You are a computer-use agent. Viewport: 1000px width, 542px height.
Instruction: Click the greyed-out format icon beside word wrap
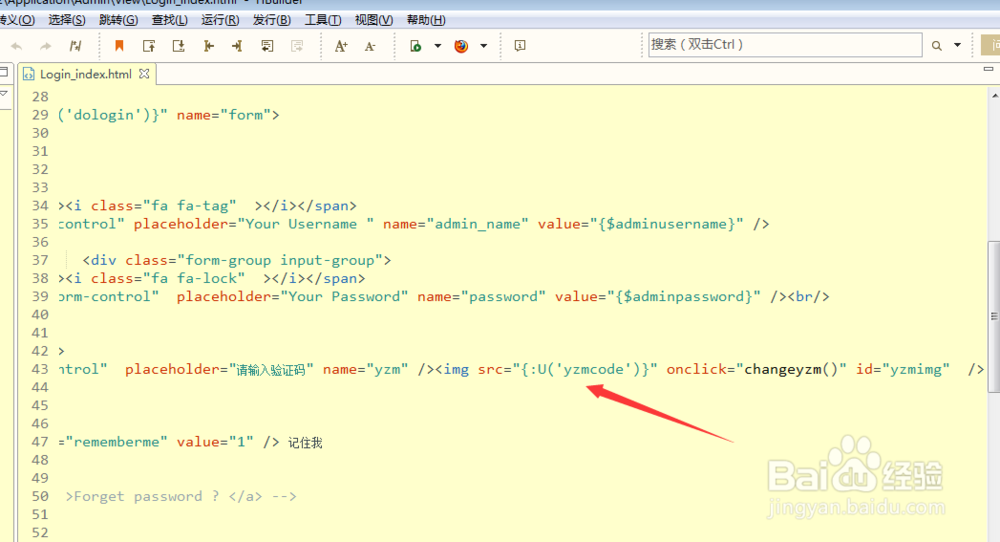point(297,46)
